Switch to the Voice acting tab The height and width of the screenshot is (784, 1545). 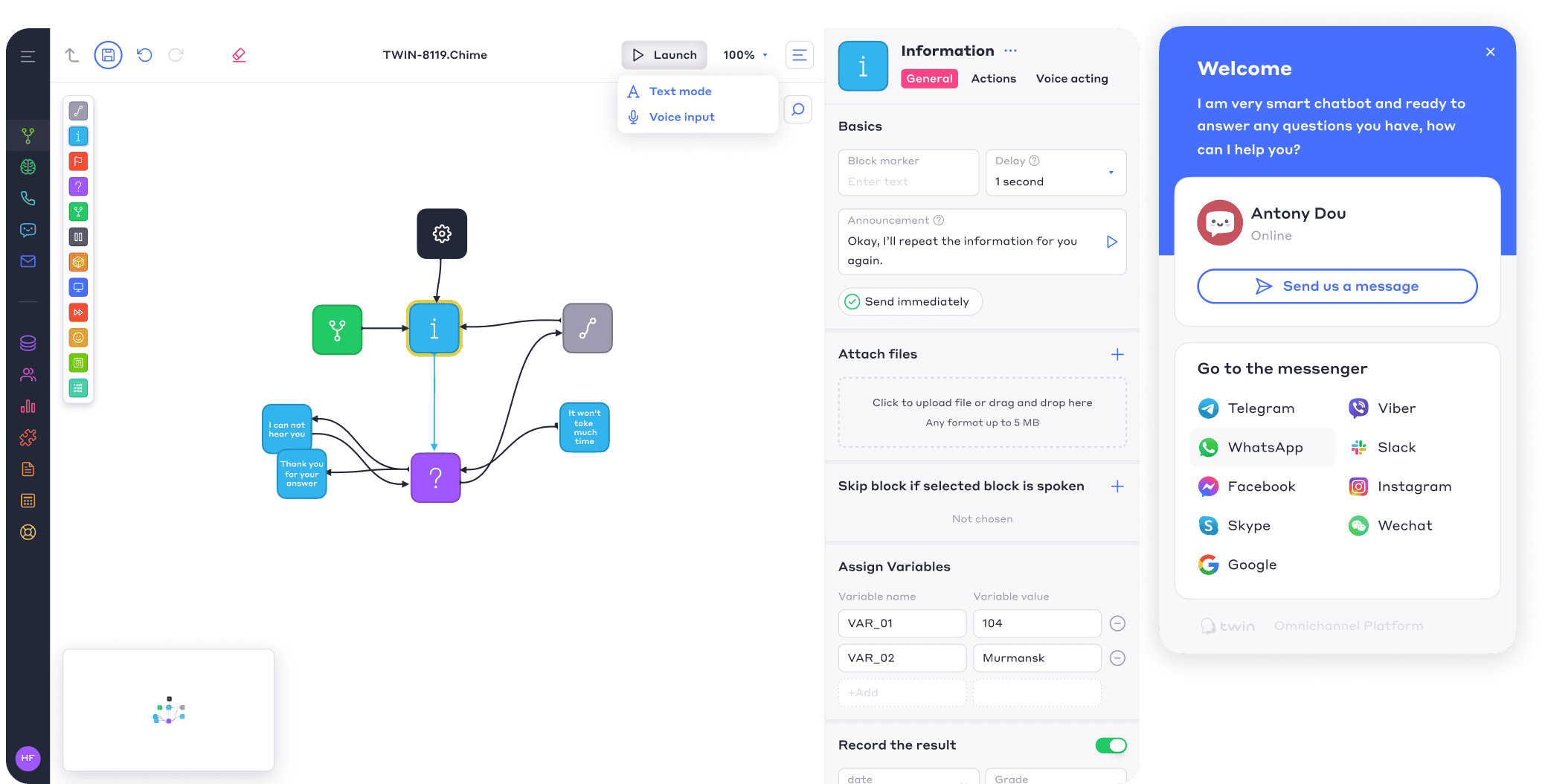point(1071,79)
